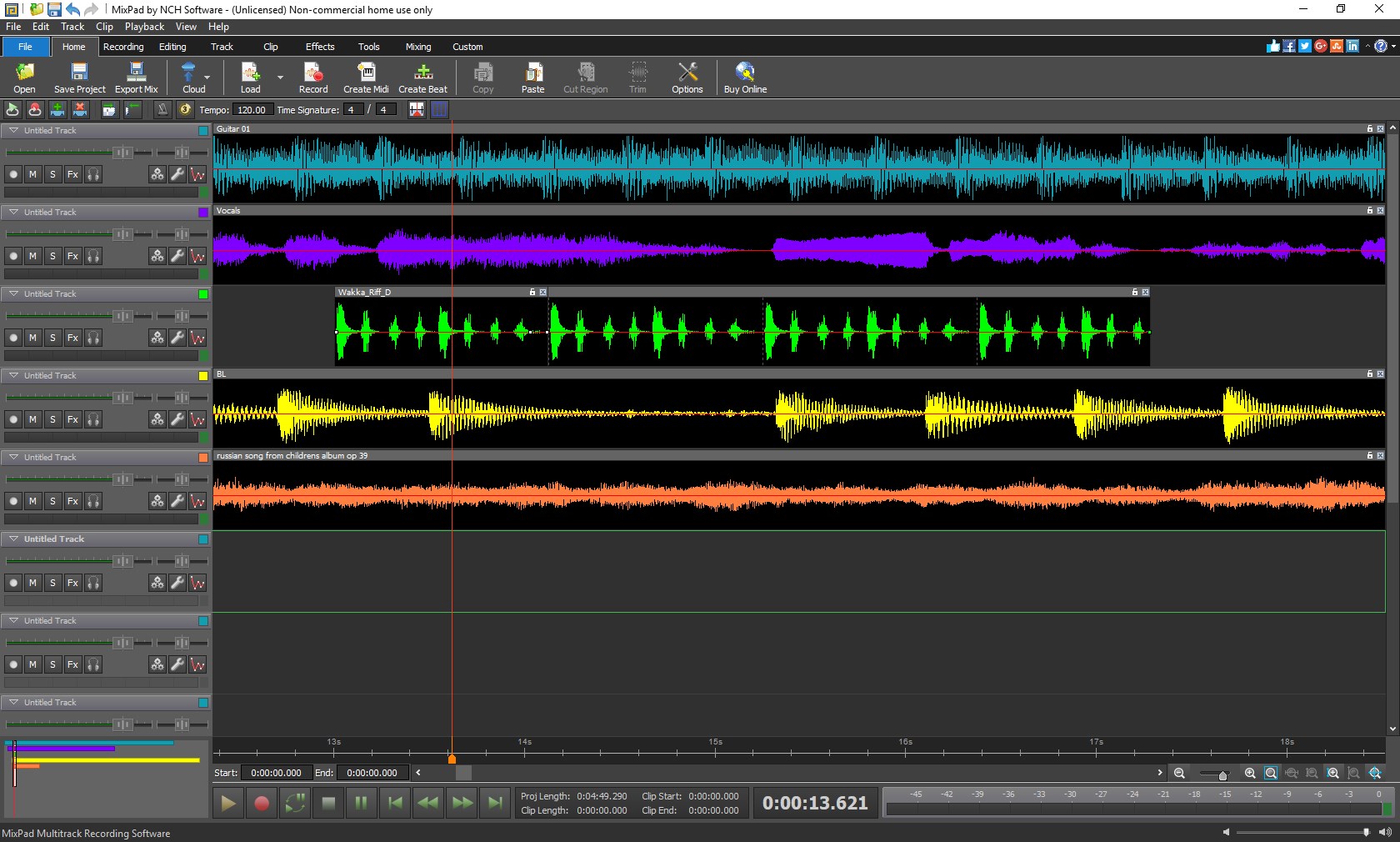This screenshot has width=1400, height=842.
Task: Click the wrench tool on the Vocals track
Action: click(x=177, y=257)
